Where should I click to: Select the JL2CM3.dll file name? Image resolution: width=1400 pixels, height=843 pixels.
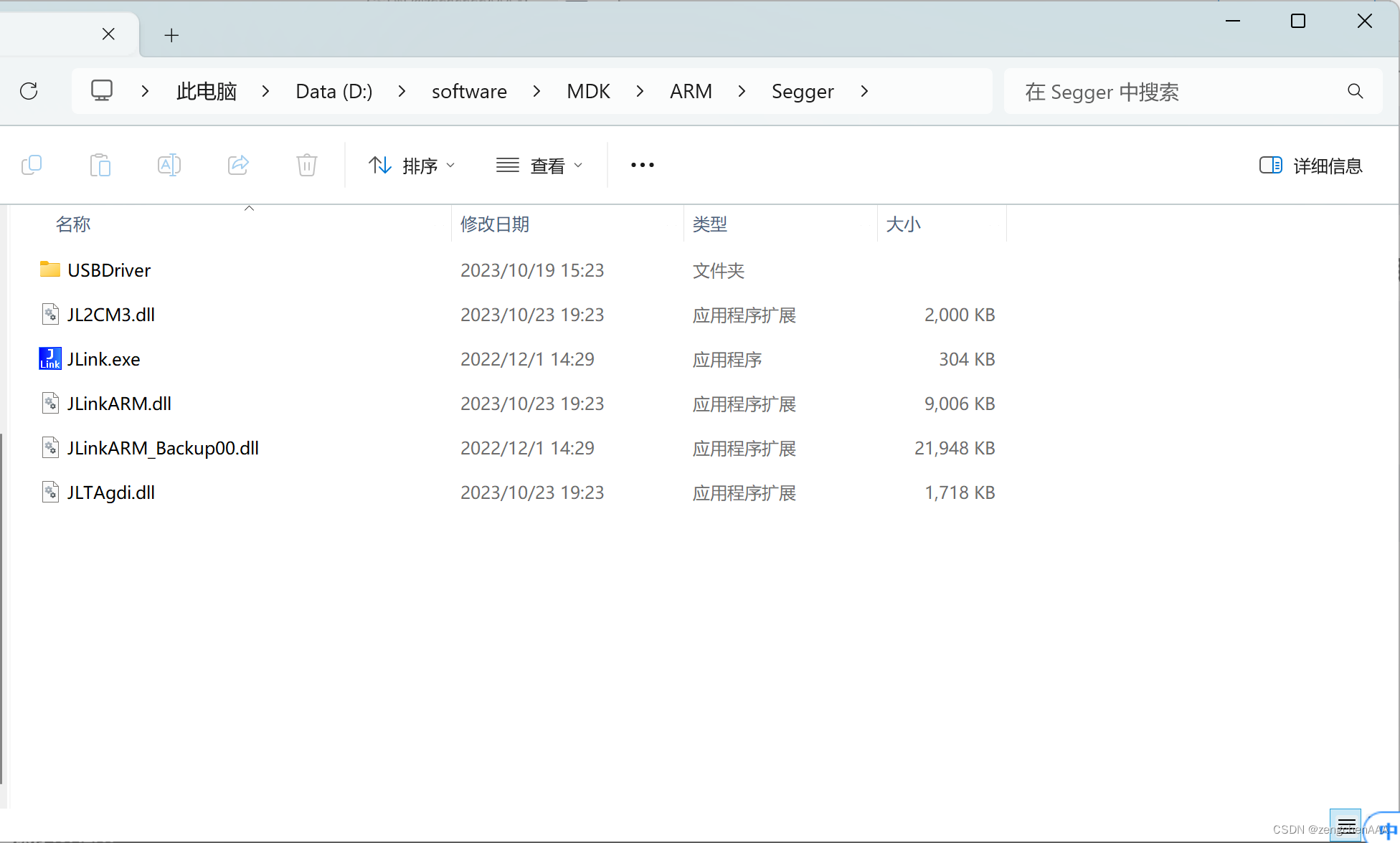click(x=111, y=315)
